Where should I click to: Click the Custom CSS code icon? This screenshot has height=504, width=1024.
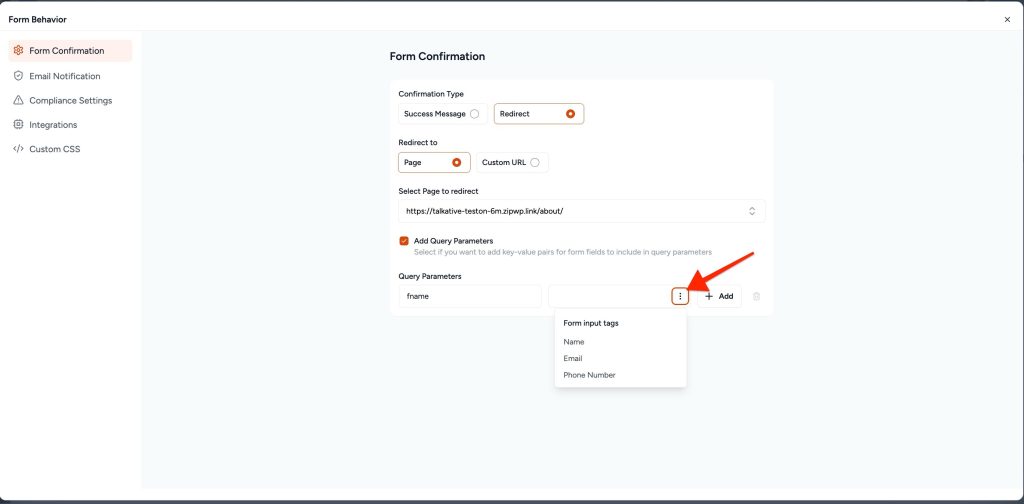[x=18, y=149]
